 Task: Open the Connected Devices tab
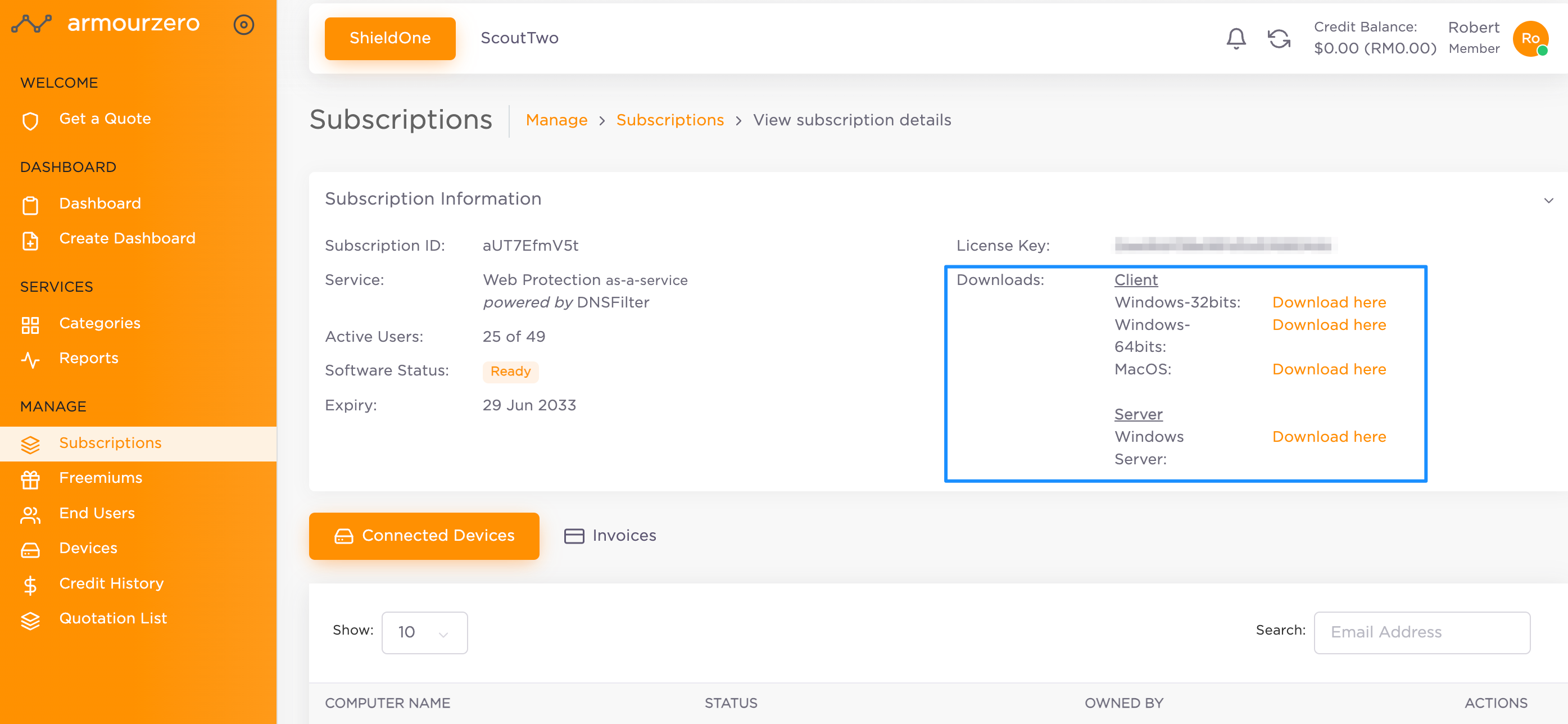424,536
